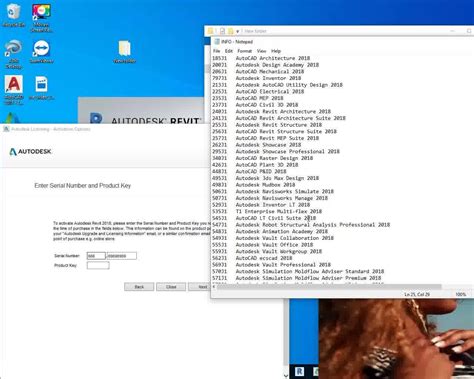This screenshot has height=379, width=474.
Task: Click the line AutoCAD Revit Structure Suite 2018
Action: [x=274, y=131]
